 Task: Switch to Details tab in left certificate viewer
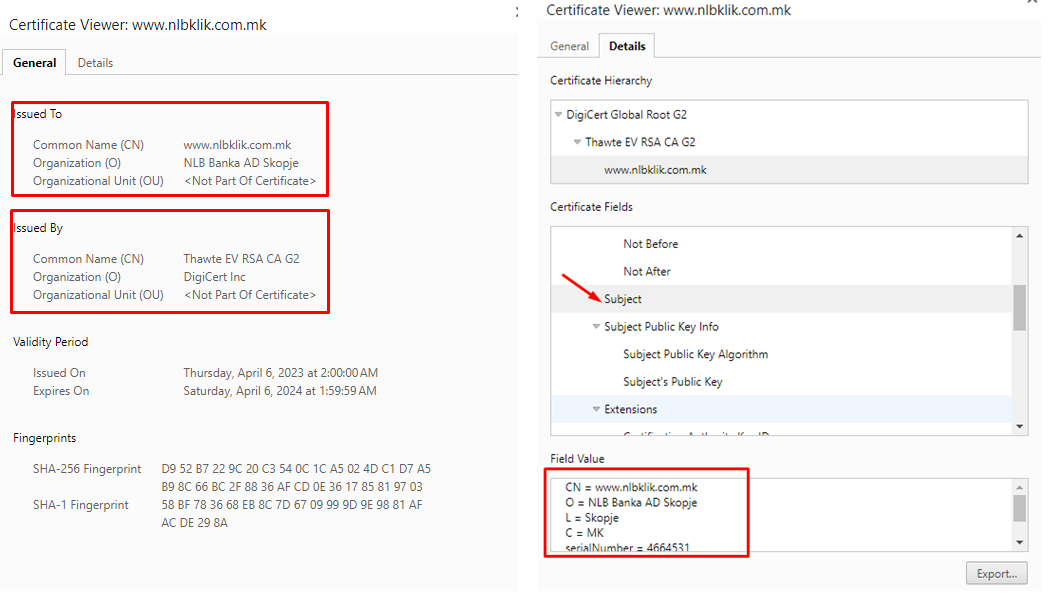pyautogui.click(x=95, y=63)
